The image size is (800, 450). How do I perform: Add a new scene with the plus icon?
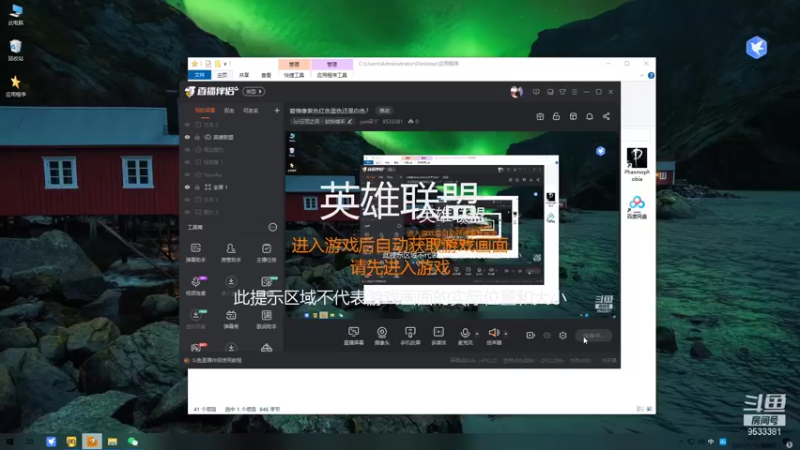(x=277, y=110)
